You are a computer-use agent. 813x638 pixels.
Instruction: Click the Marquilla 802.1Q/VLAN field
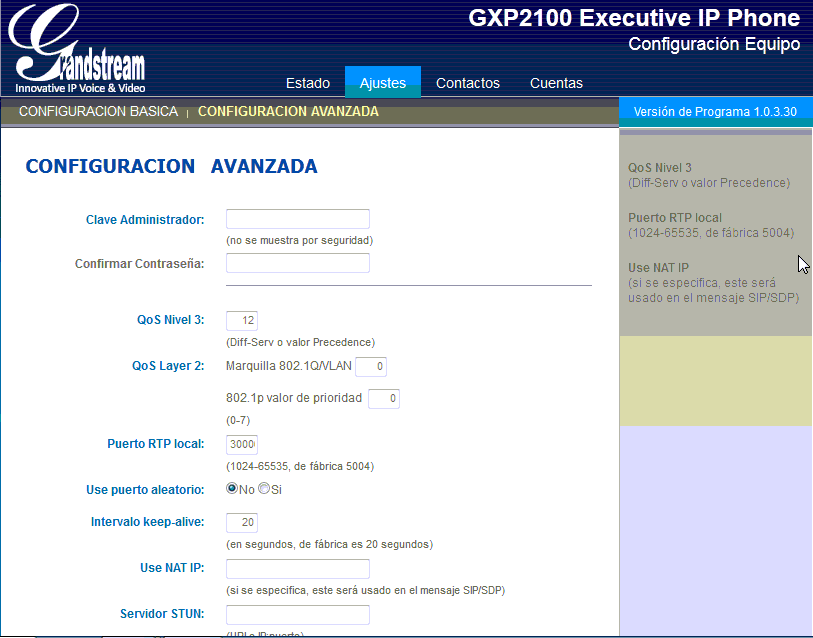[370, 366]
